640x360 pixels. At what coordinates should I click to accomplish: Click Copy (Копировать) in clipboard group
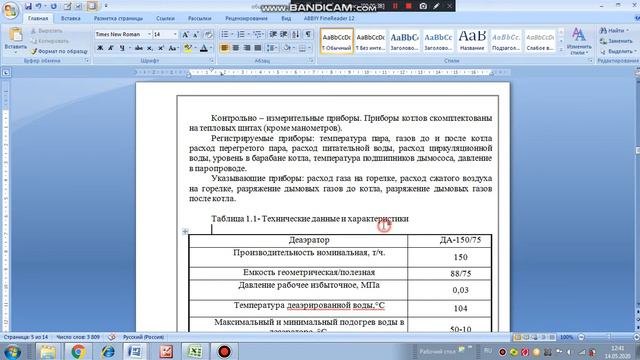(x=49, y=41)
